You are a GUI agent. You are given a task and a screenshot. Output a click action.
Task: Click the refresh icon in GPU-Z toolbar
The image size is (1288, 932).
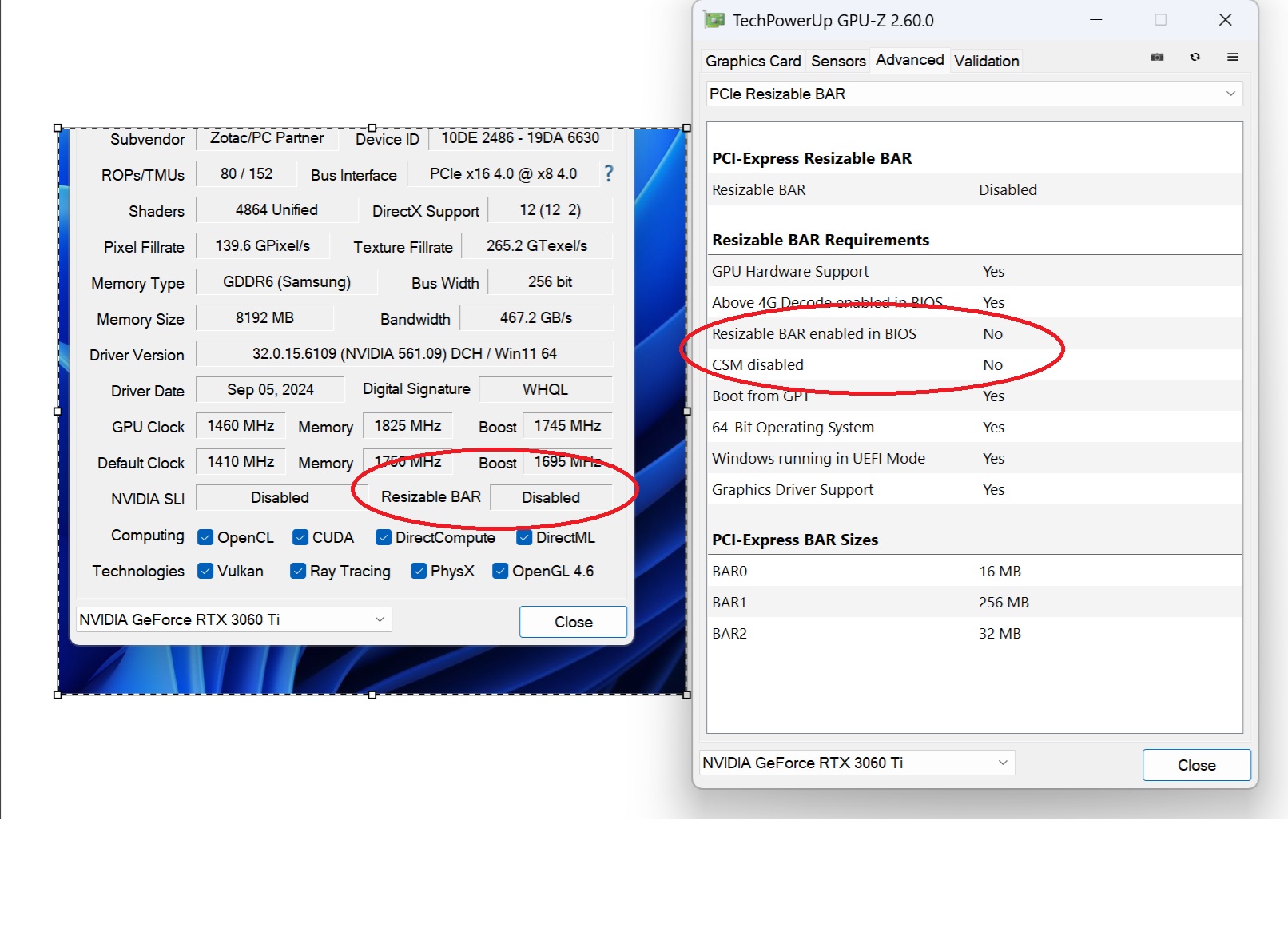(x=1195, y=57)
